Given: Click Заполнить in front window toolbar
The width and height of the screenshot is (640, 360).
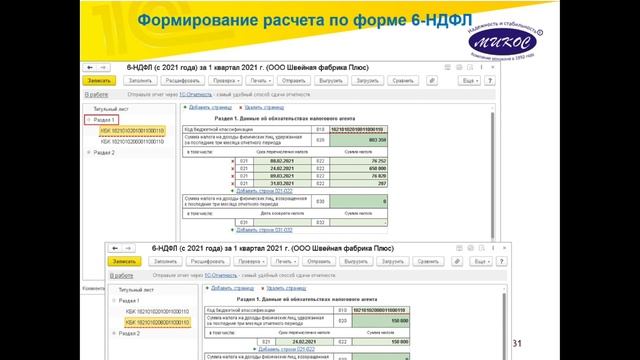Looking at the screenshot, I should click(x=165, y=261).
